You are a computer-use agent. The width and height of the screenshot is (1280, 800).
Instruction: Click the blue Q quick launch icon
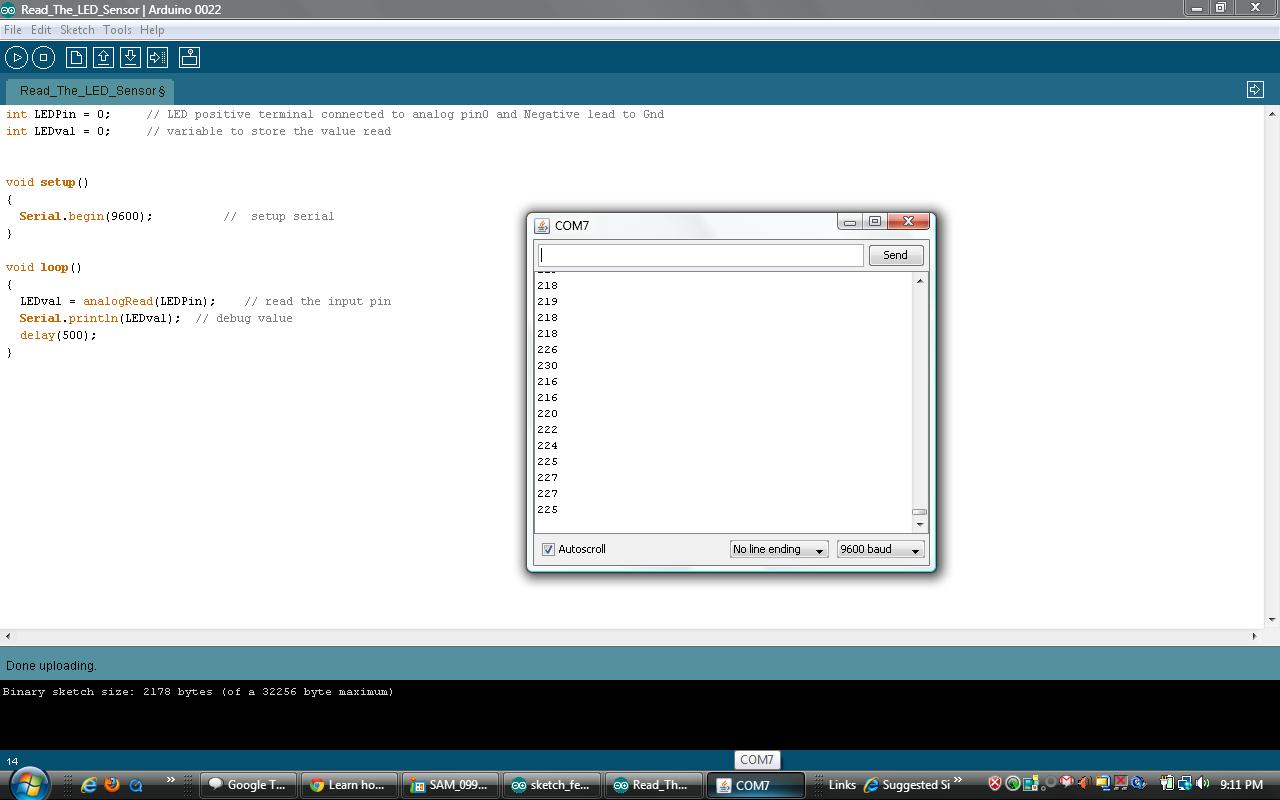click(136, 785)
